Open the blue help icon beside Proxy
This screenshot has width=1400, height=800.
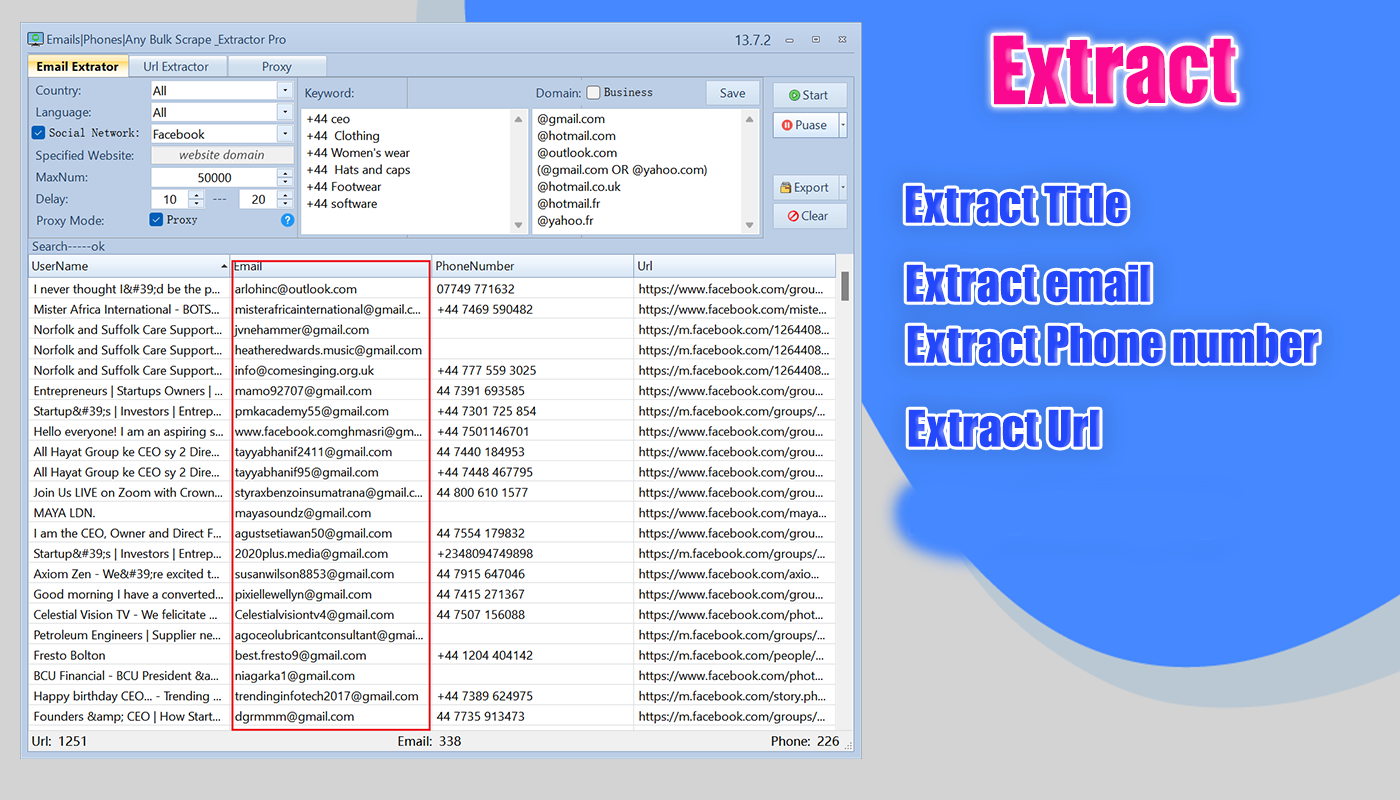coord(288,220)
